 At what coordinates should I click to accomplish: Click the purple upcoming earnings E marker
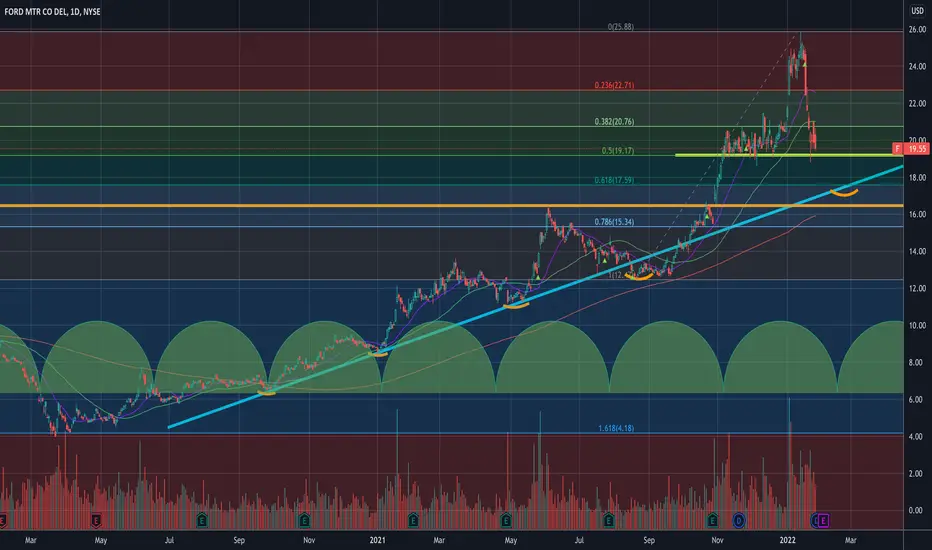(x=824, y=521)
